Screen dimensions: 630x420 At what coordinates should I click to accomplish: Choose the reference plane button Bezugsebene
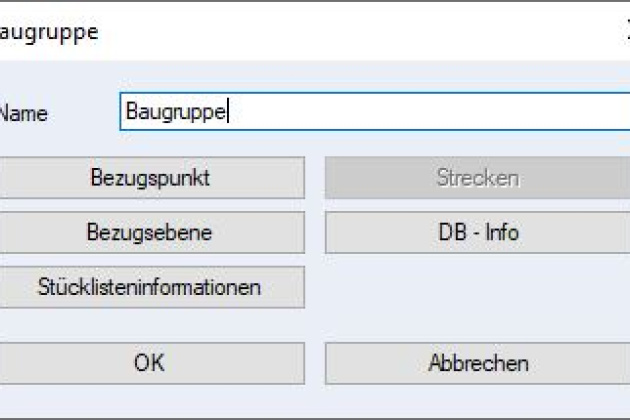(150, 233)
